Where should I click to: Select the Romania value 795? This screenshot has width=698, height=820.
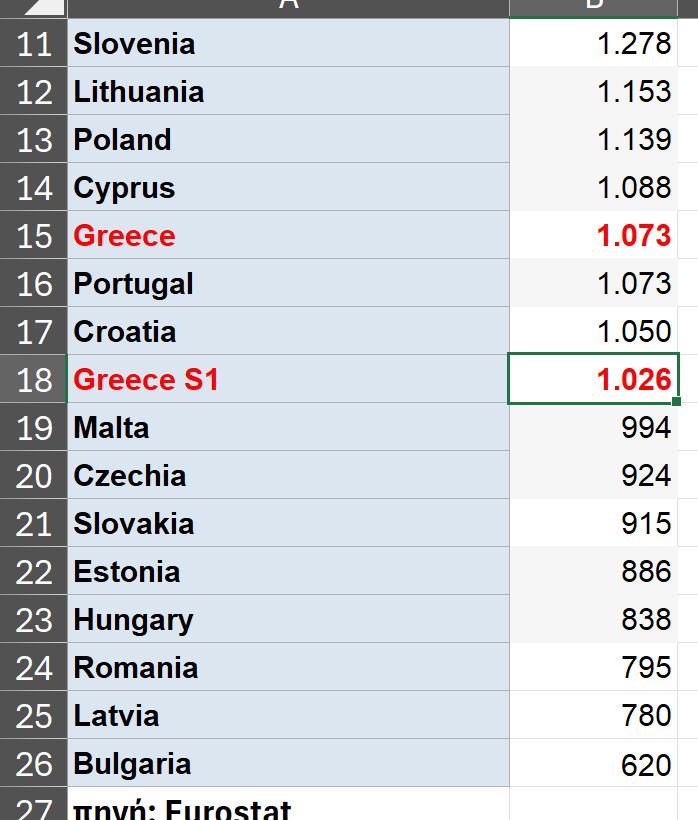coord(594,668)
